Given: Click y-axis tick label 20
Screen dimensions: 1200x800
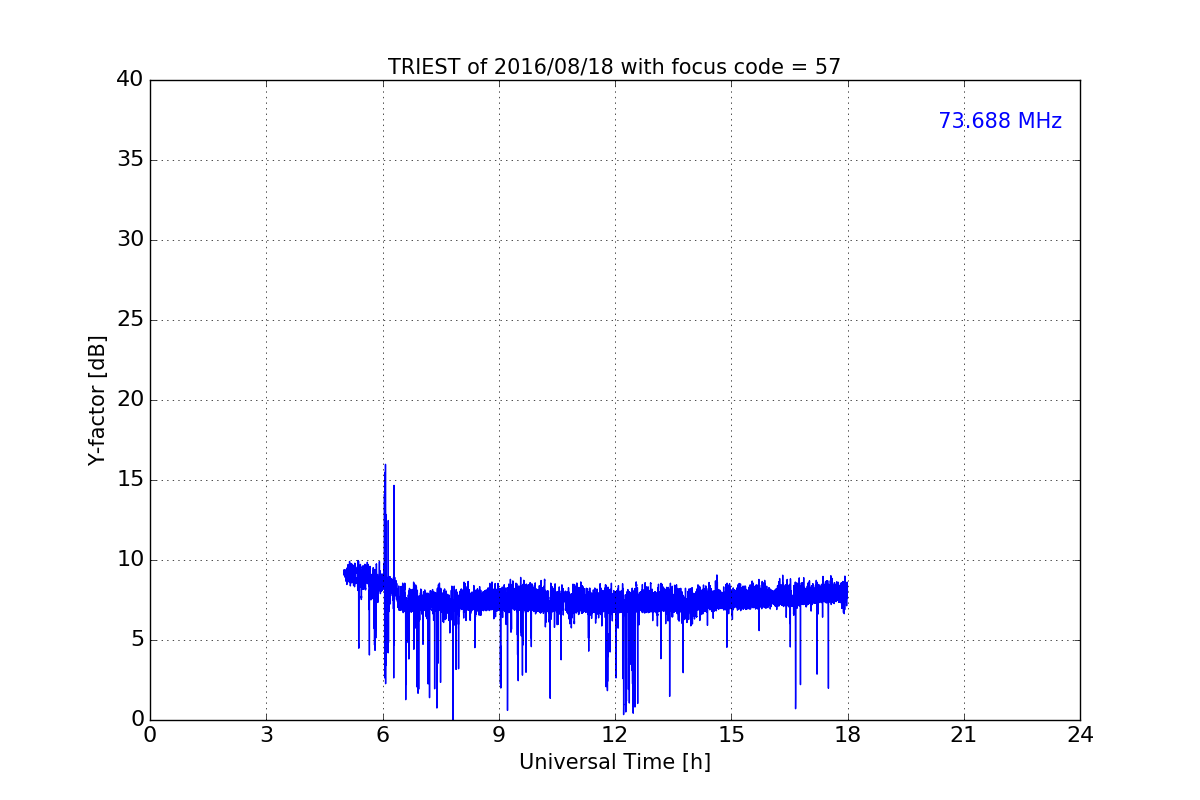Looking at the screenshot, I should (129, 400).
